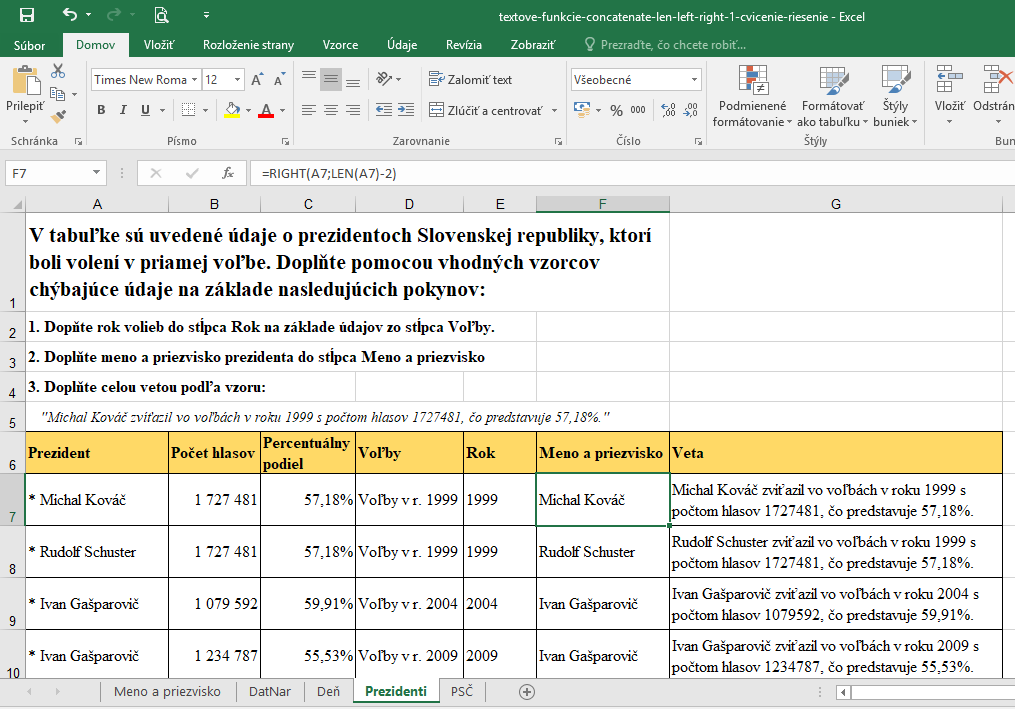Open the Name Box dropdown showing F7
Screen dimensions: 1015x709
coord(96,173)
